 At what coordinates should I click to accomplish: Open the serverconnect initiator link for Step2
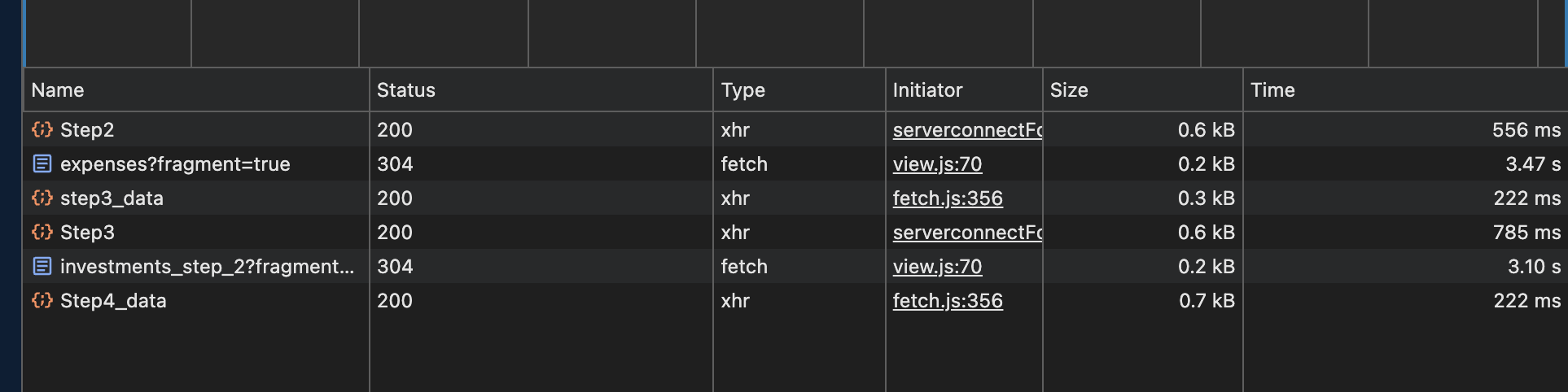[x=966, y=130]
